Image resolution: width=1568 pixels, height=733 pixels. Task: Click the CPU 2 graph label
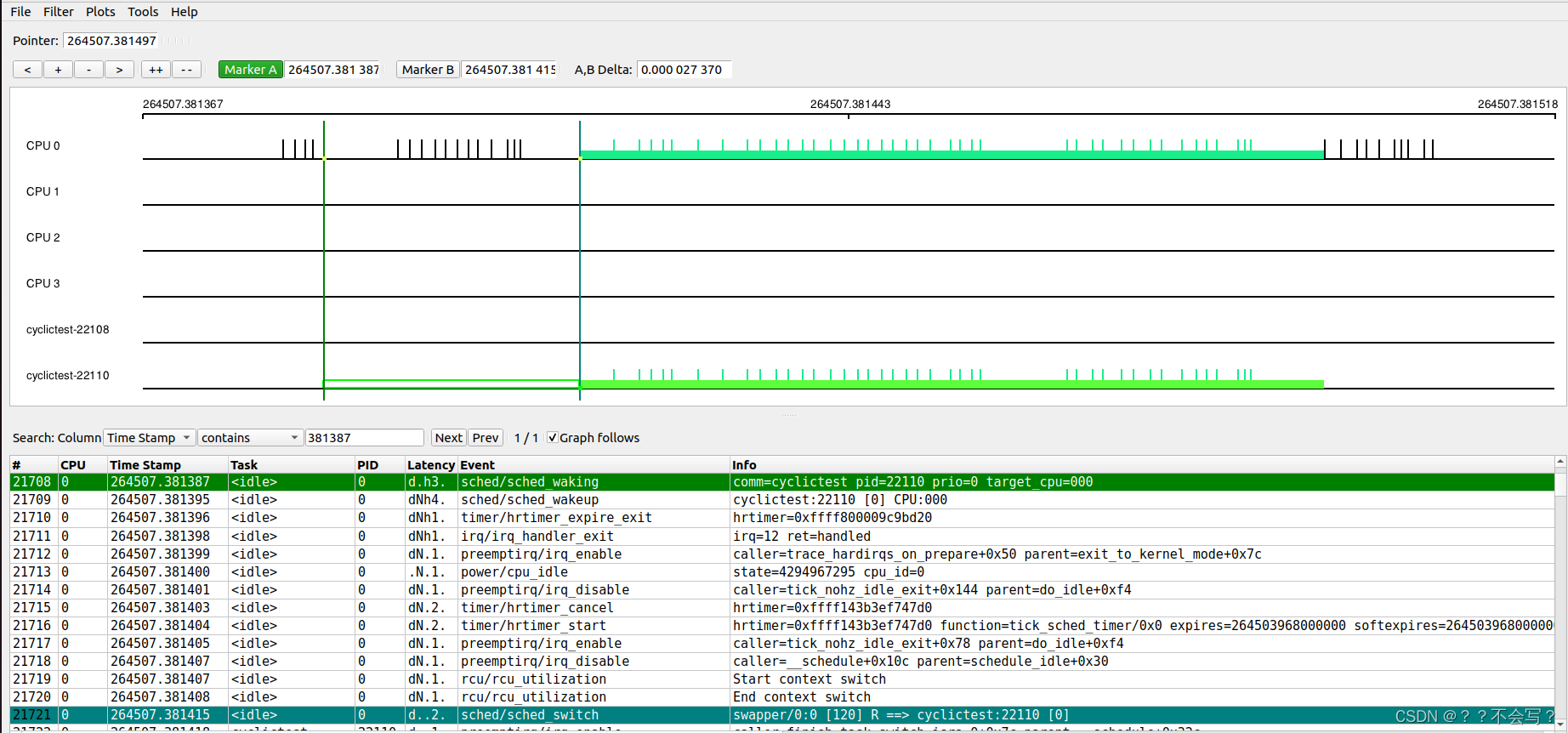(43, 237)
